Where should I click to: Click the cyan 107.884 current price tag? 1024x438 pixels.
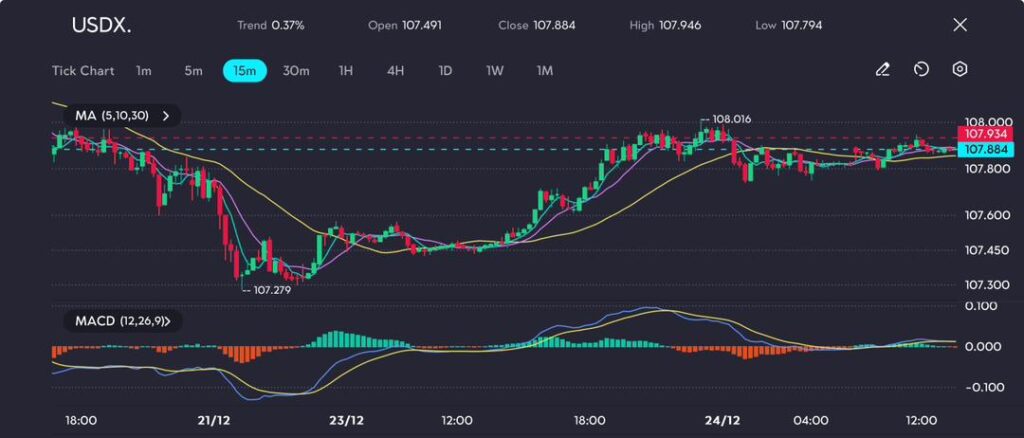(x=985, y=150)
